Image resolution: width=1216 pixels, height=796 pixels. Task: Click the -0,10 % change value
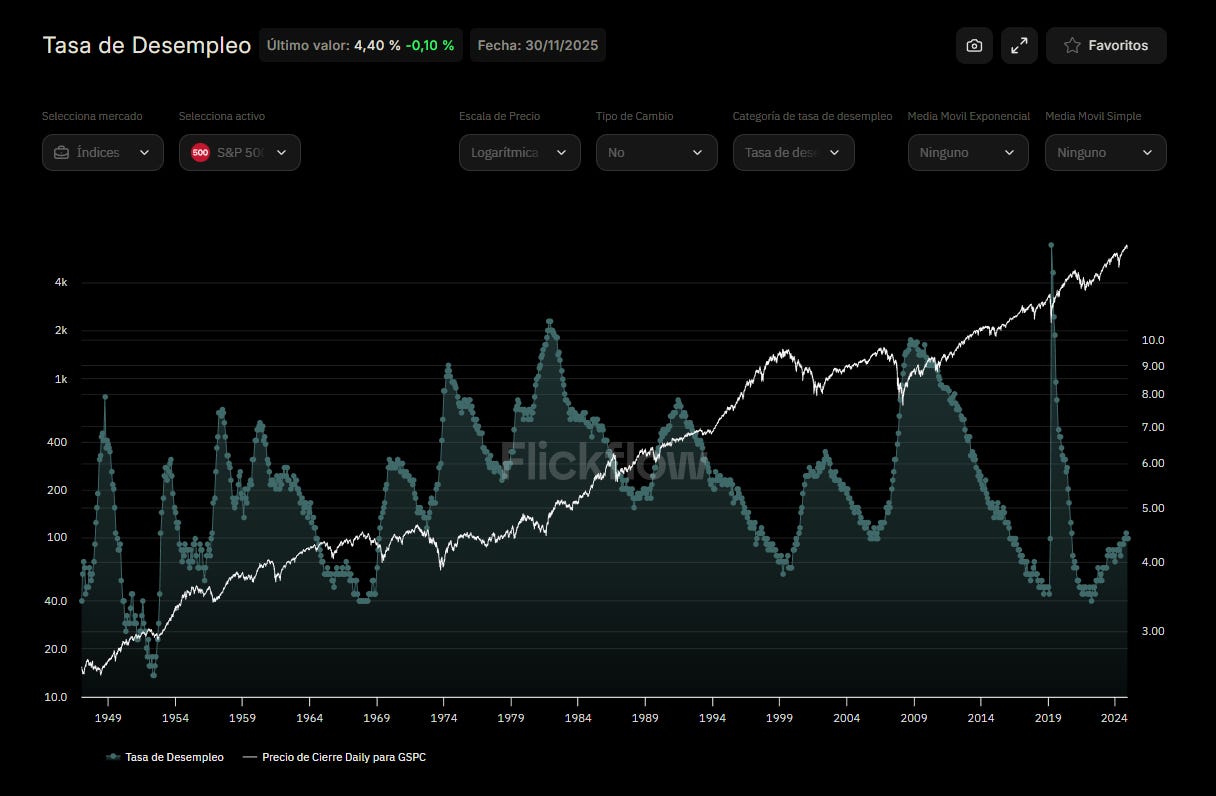(430, 45)
